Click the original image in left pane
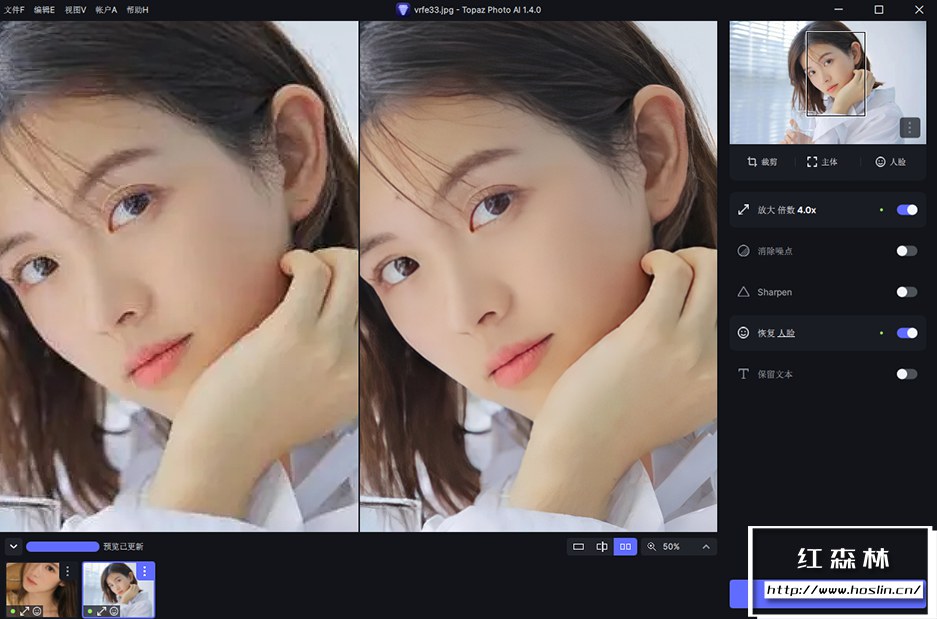The image size is (937, 619). point(179,276)
